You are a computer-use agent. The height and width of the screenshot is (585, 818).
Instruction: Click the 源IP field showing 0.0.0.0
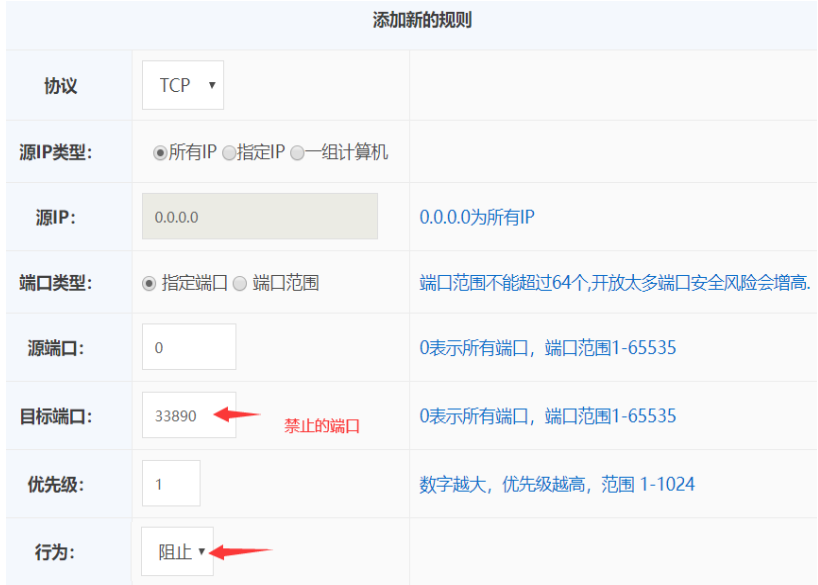260,217
